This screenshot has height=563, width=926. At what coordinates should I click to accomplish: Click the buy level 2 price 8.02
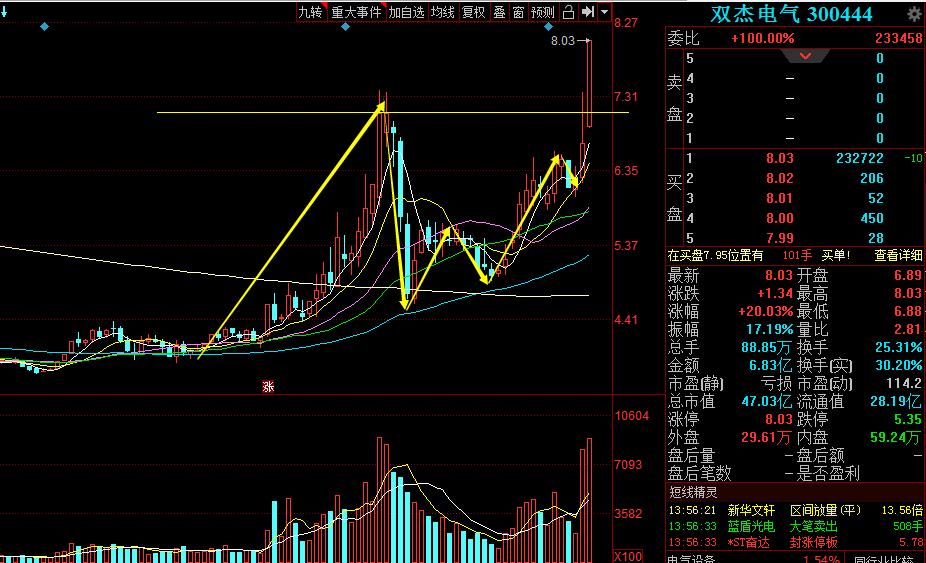pyautogui.click(x=780, y=178)
